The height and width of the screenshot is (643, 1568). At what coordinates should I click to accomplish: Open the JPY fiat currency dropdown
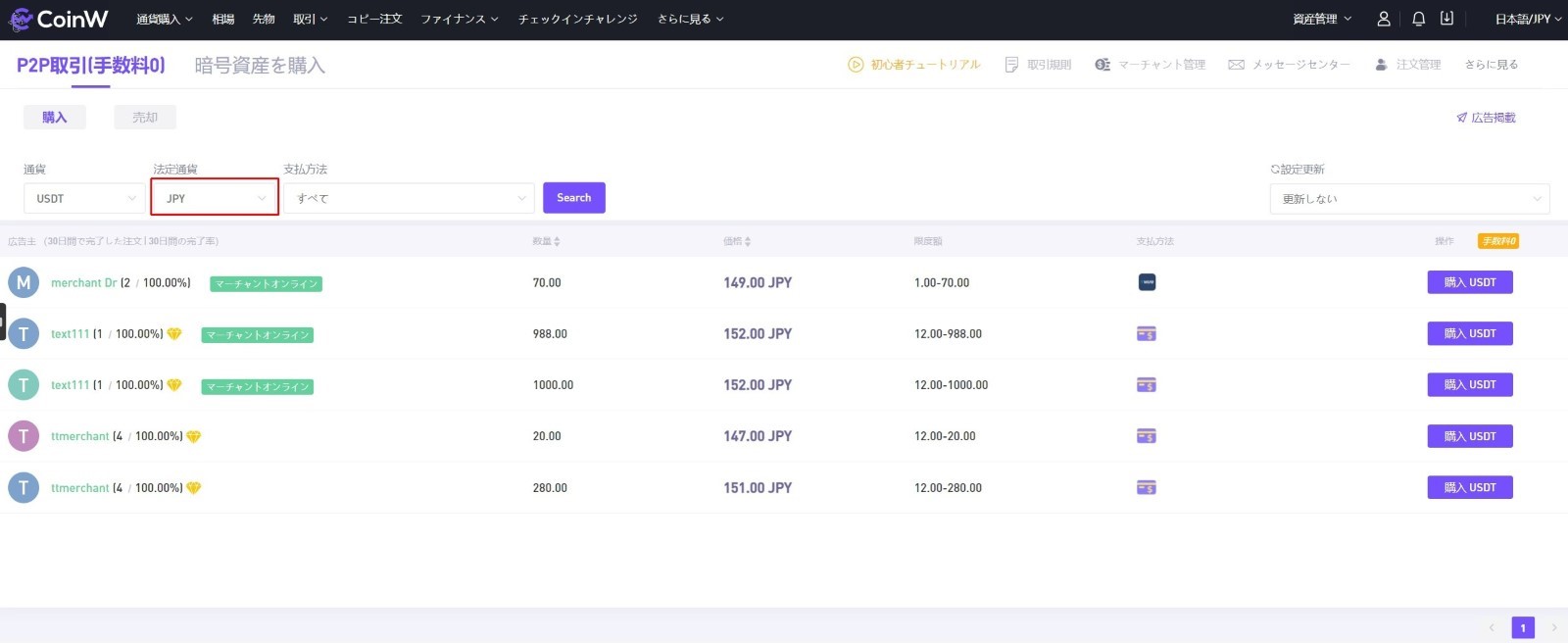(215, 198)
